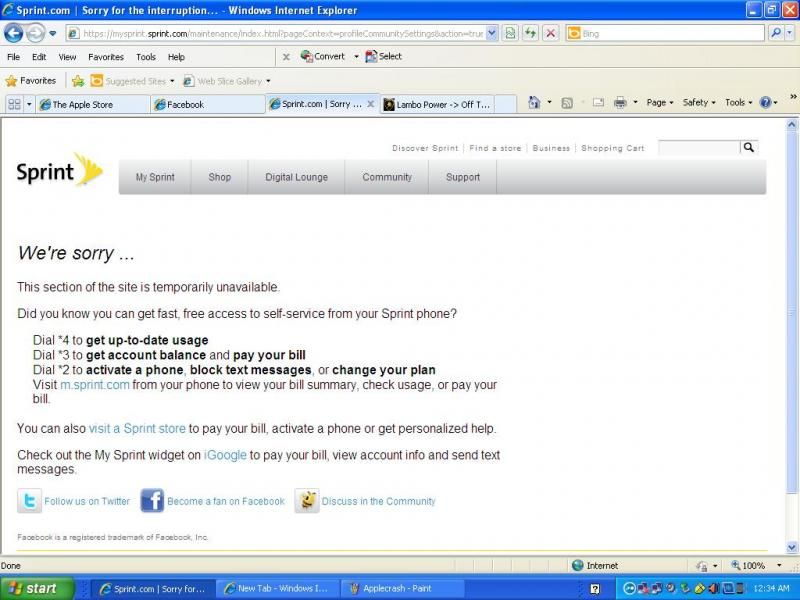This screenshot has height=600, width=800.
Task: Open the zoom level 100% dropdown
Action: point(755,566)
